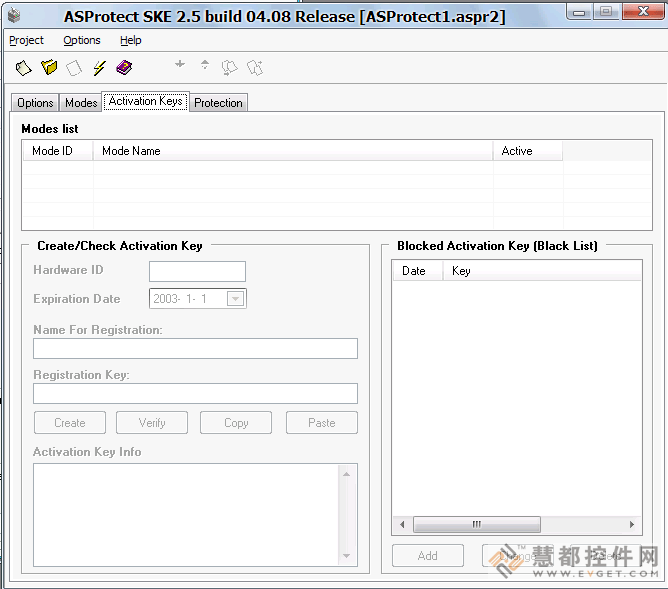
Task: Click left arrow of Black List scrollbar
Action: pos(402,524)
